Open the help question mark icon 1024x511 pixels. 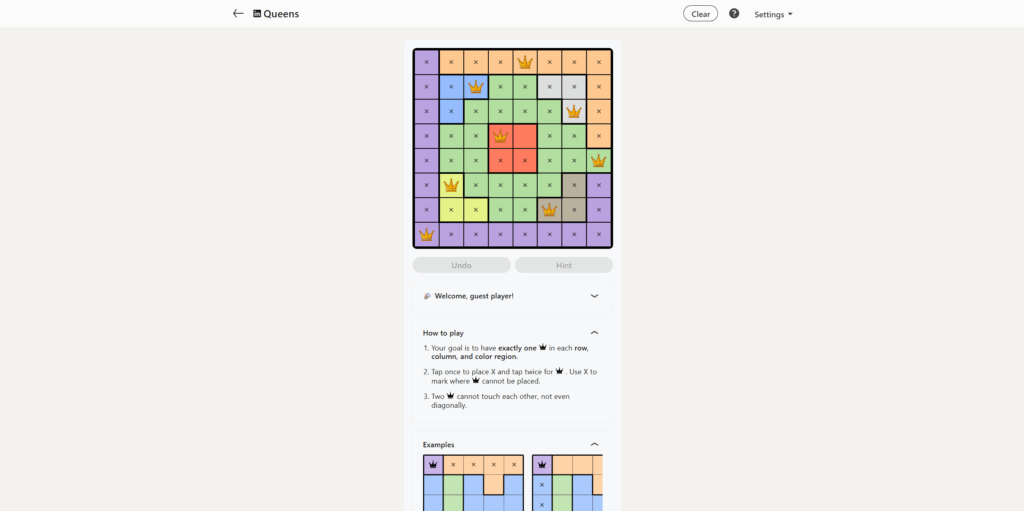pos(734,14)
